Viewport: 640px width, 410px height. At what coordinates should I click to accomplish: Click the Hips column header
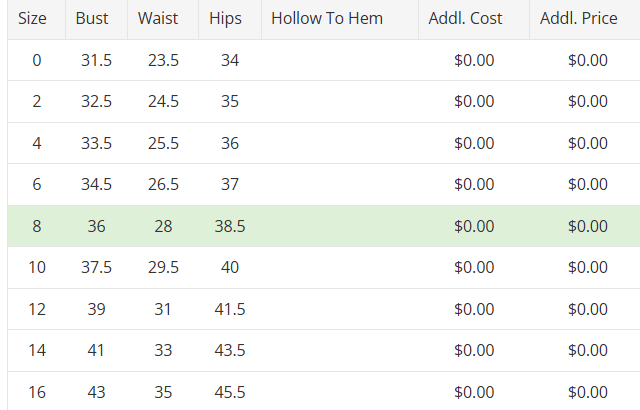tap(226, 19)
